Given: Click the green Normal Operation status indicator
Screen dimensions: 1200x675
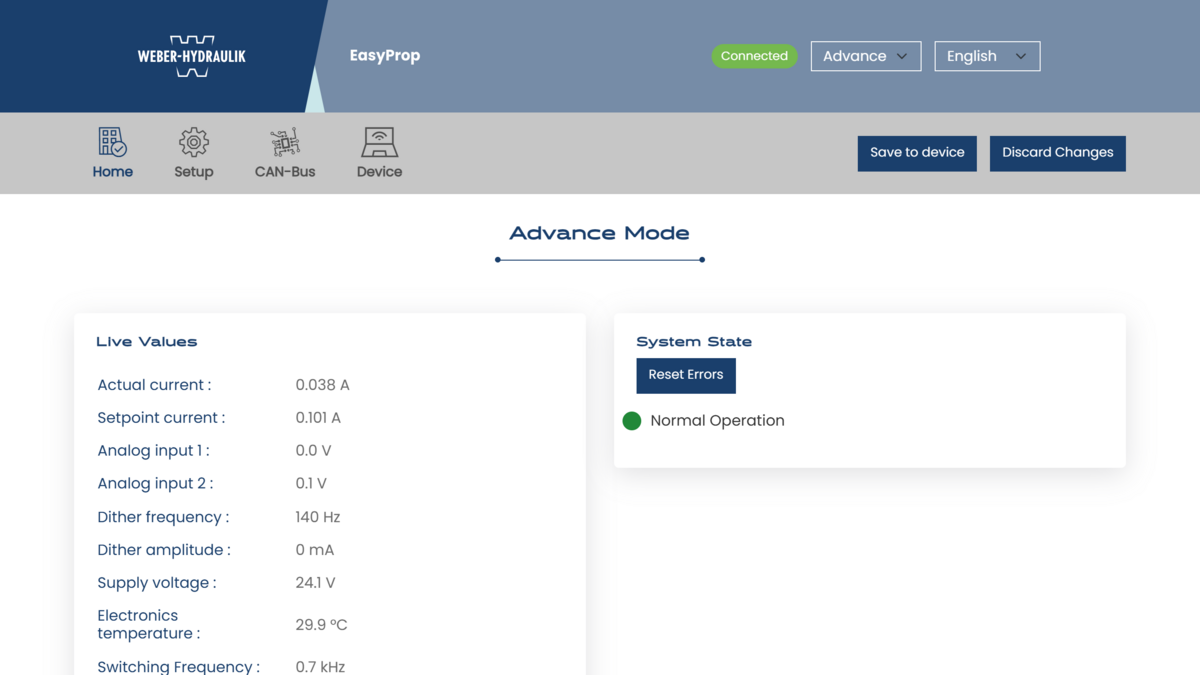Looking at the screenshot, I should 632,421.
